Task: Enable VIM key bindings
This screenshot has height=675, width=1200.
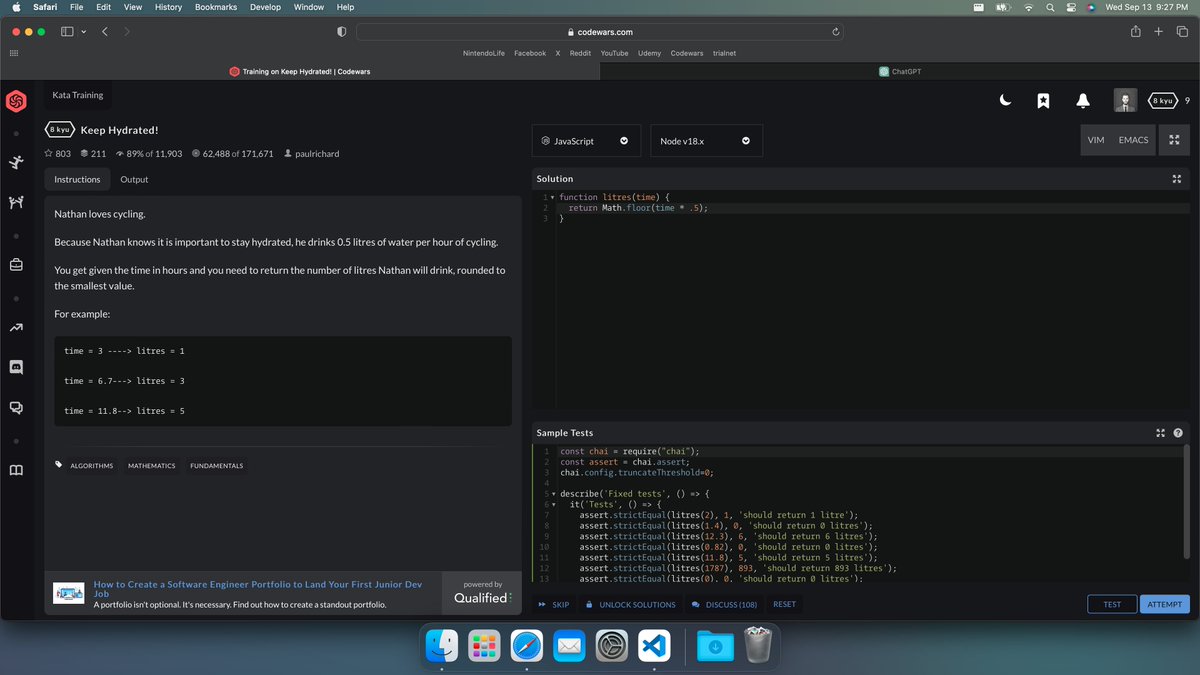Action: point(1096,140)
